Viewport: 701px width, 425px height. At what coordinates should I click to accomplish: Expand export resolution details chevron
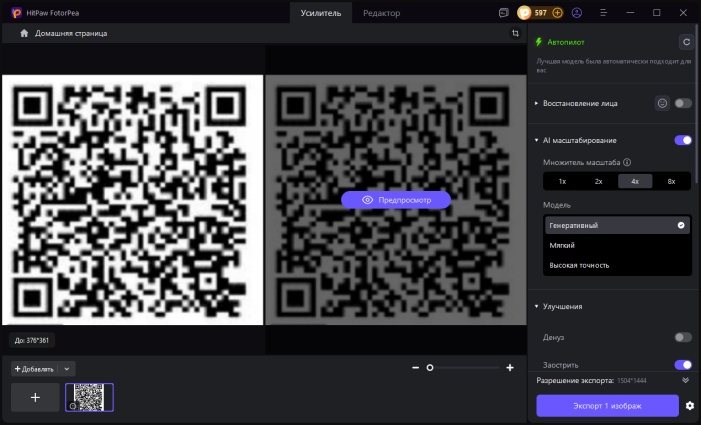click(685, 381)
